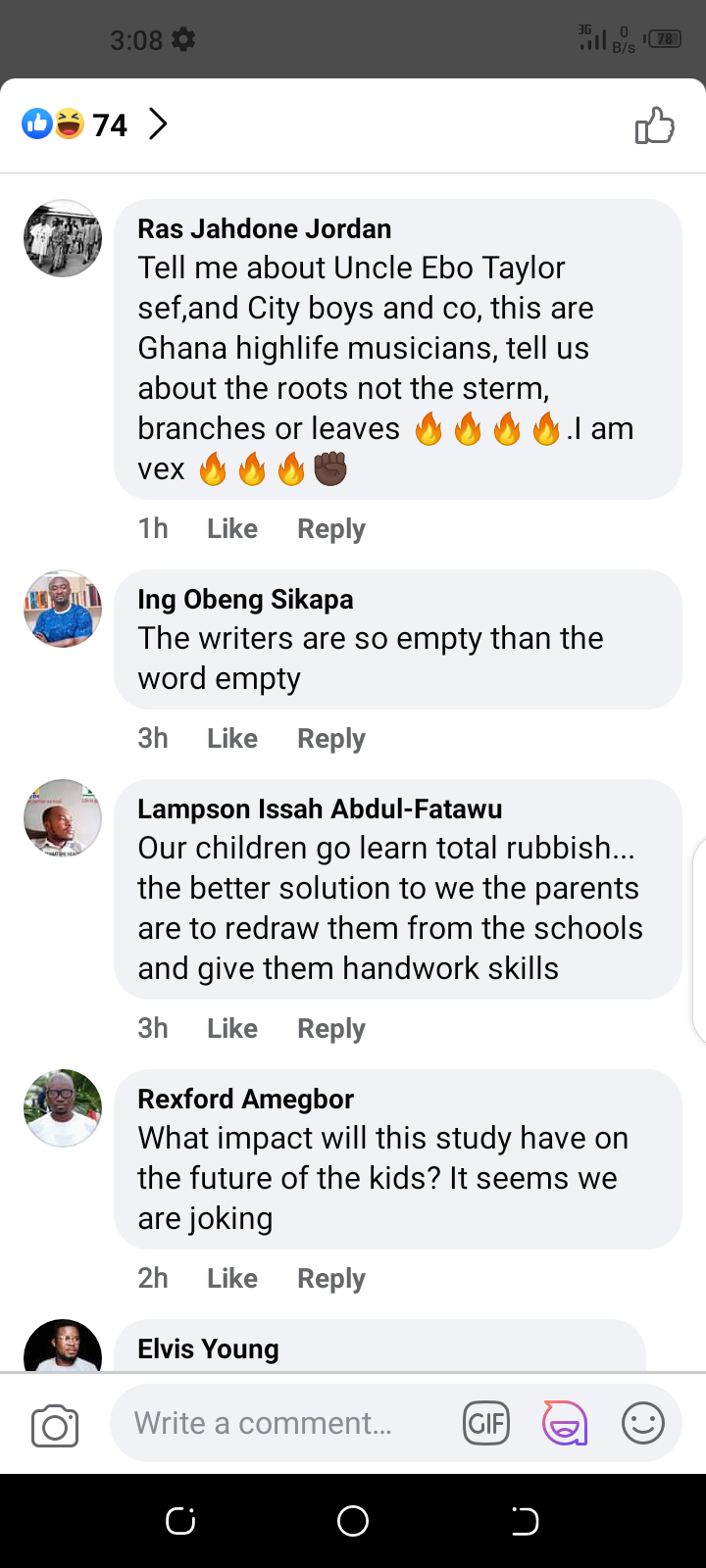Like Ras Jahdone Jordan's comment
This screenshot has height=1568, width=706.
click(x=232, y=529)
